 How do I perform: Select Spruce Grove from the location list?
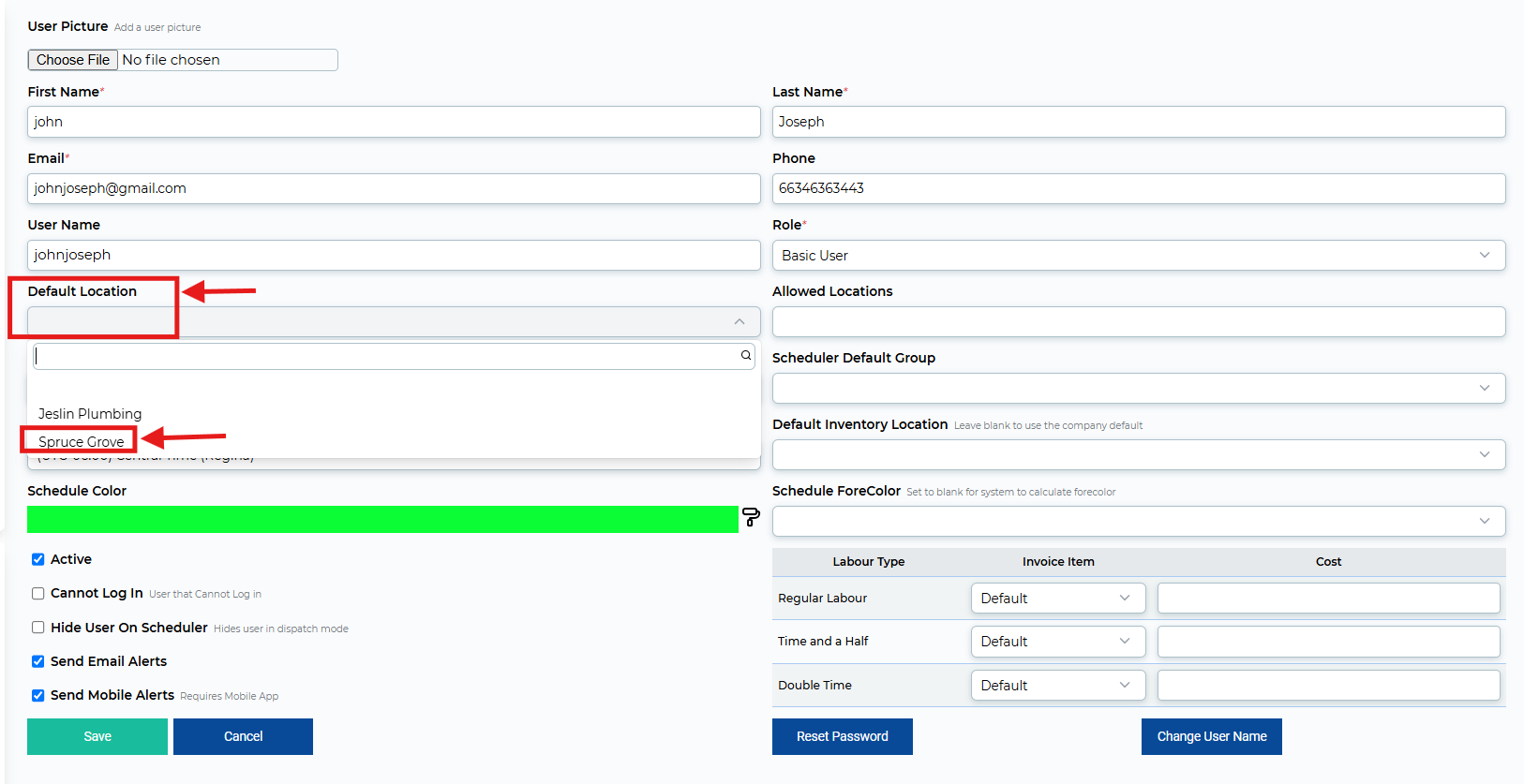[82, 442]
